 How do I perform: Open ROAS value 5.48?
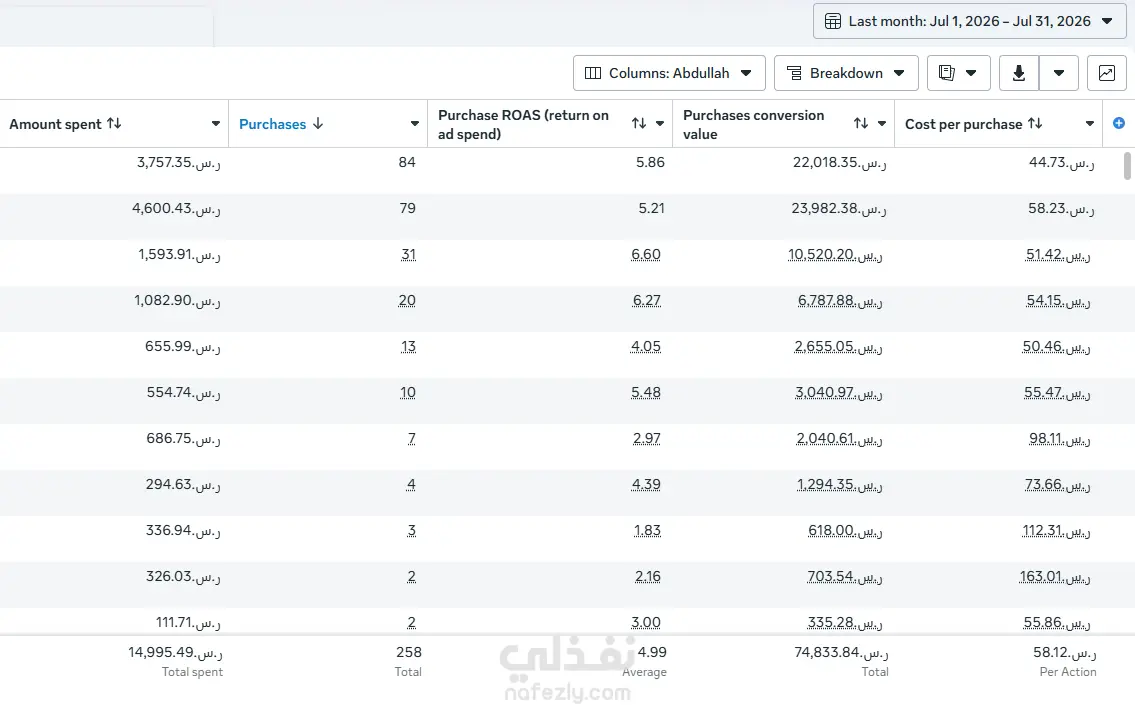(646, 392)
